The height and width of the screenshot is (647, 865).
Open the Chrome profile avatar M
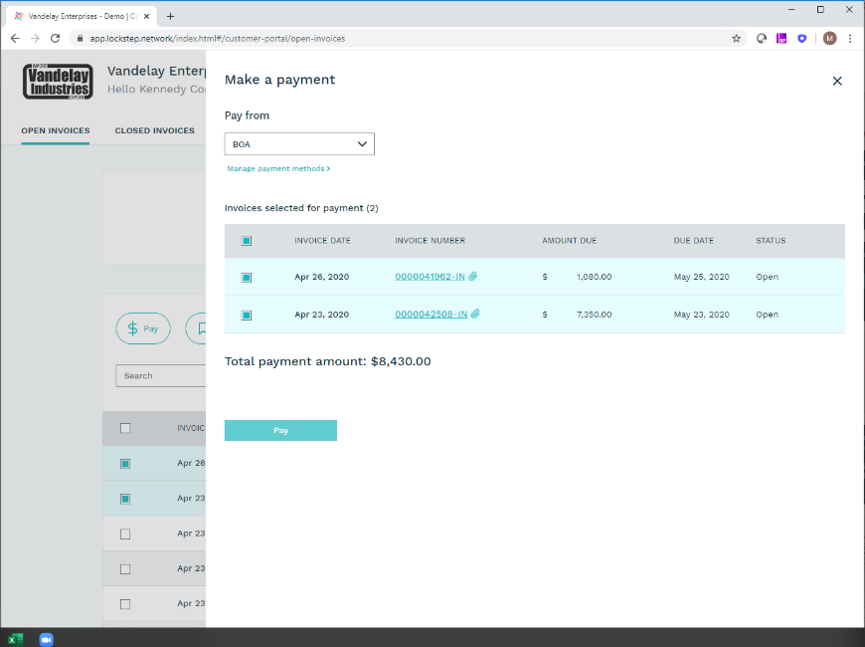(830, 39)
